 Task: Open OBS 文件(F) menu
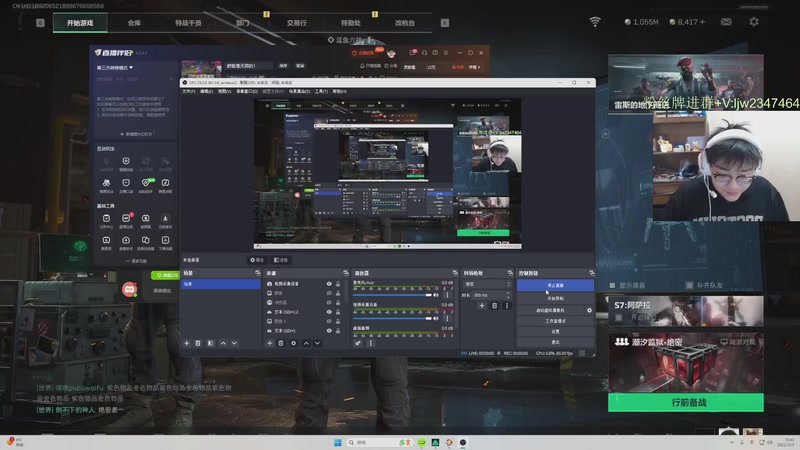[189, 91]
